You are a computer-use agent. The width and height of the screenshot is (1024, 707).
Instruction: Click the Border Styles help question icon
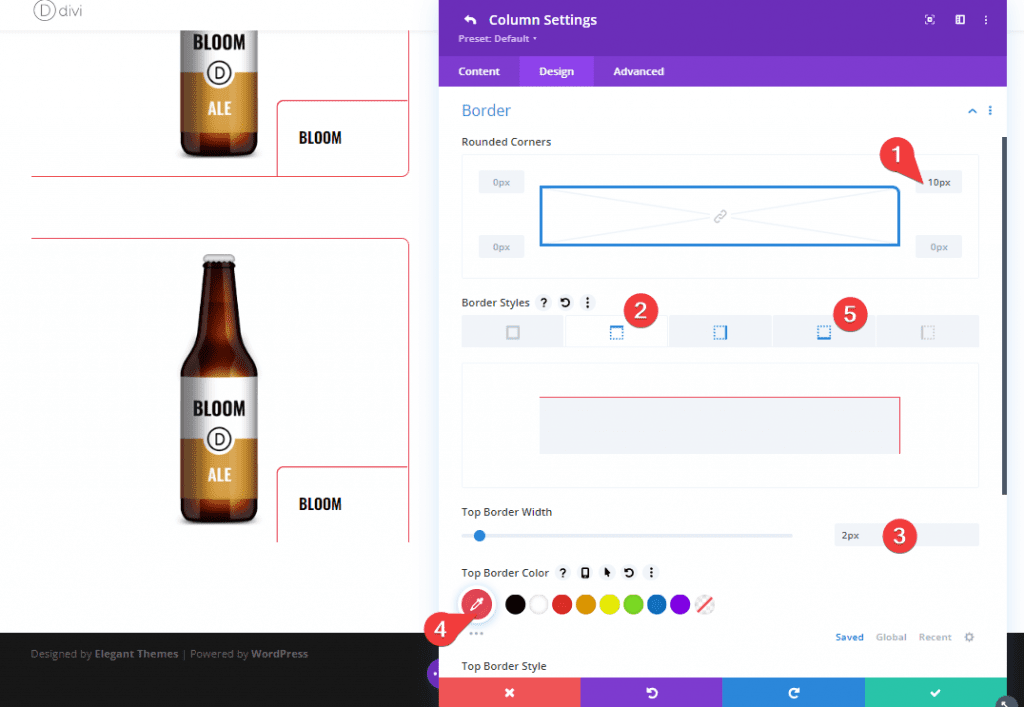(x=543, y=302)
